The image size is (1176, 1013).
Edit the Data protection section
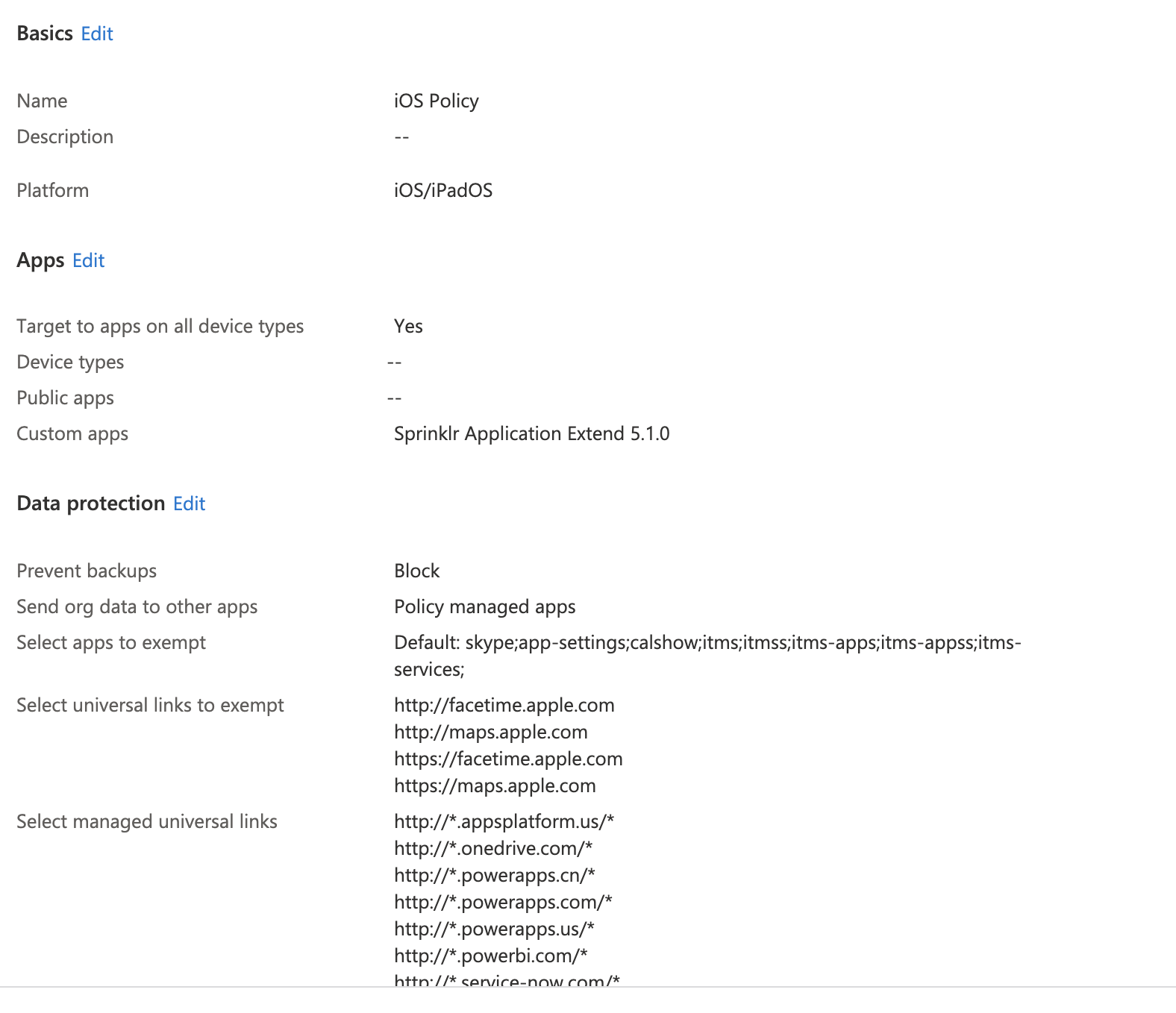coord(189,504)
